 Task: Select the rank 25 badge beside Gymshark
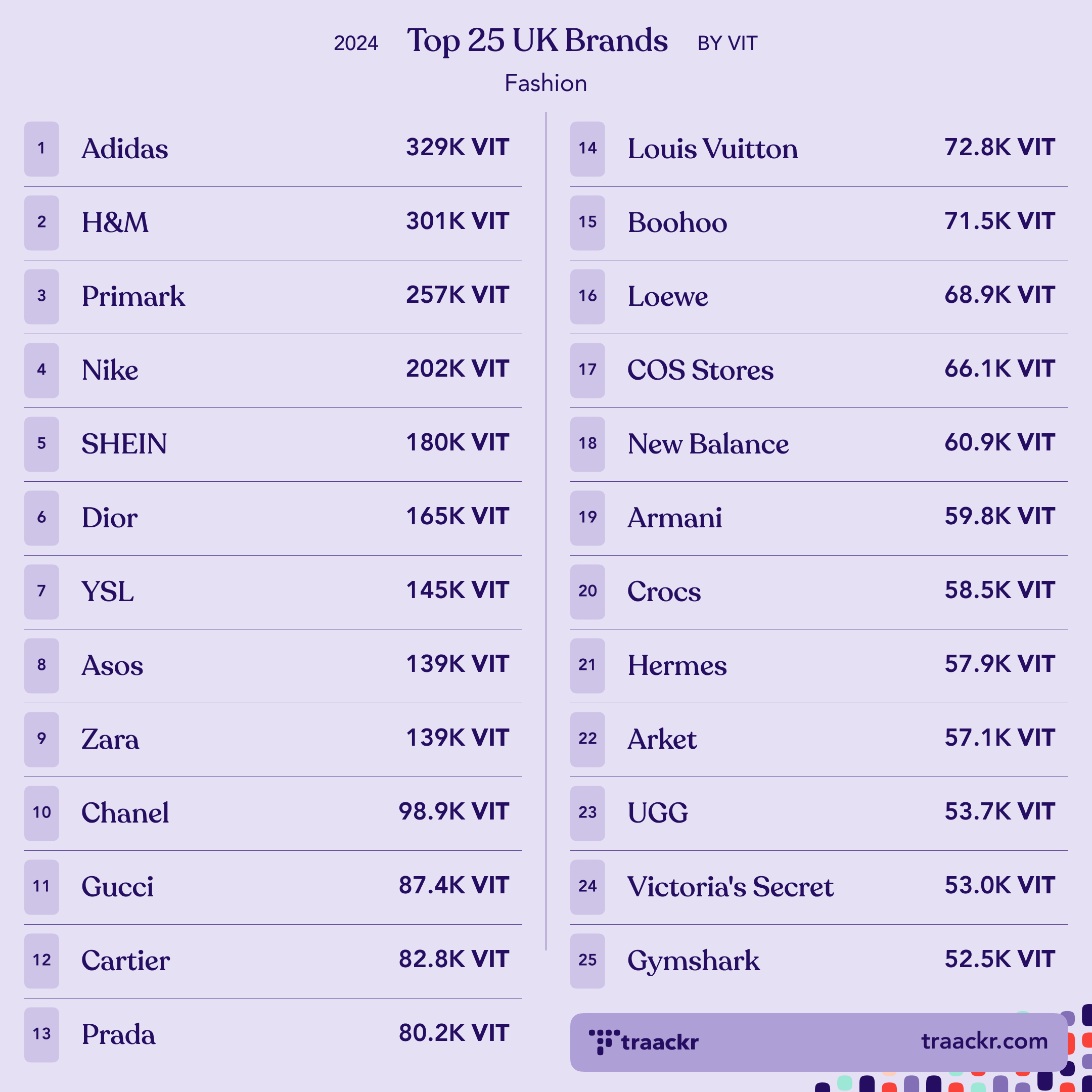(587, 961)
